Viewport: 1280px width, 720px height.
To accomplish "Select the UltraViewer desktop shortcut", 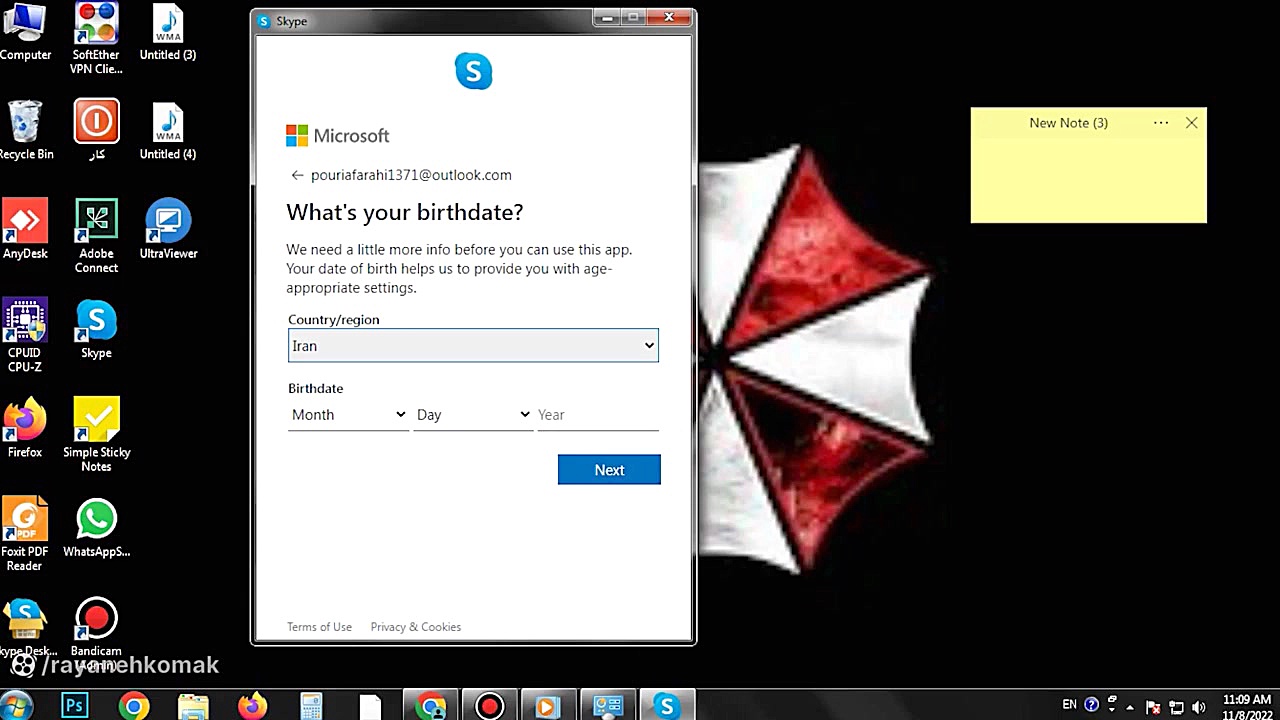I will (x=168, y=230).
